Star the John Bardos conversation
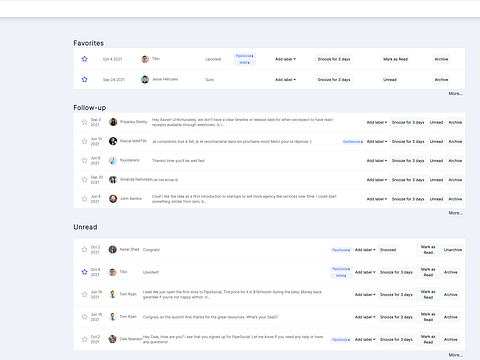Image resolution: width=480 pixels, height=360 pixels. tap(84, 199)
